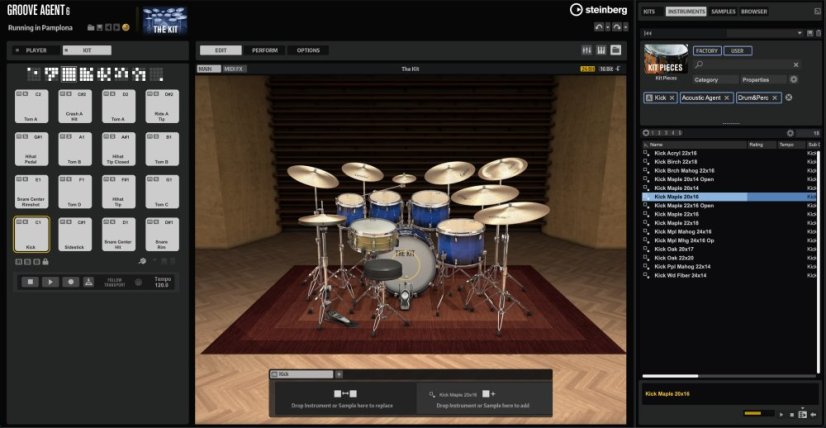Switch to the Options tab
The width and height of the screenshot is (826, 428).
click(x=308, y=50)
